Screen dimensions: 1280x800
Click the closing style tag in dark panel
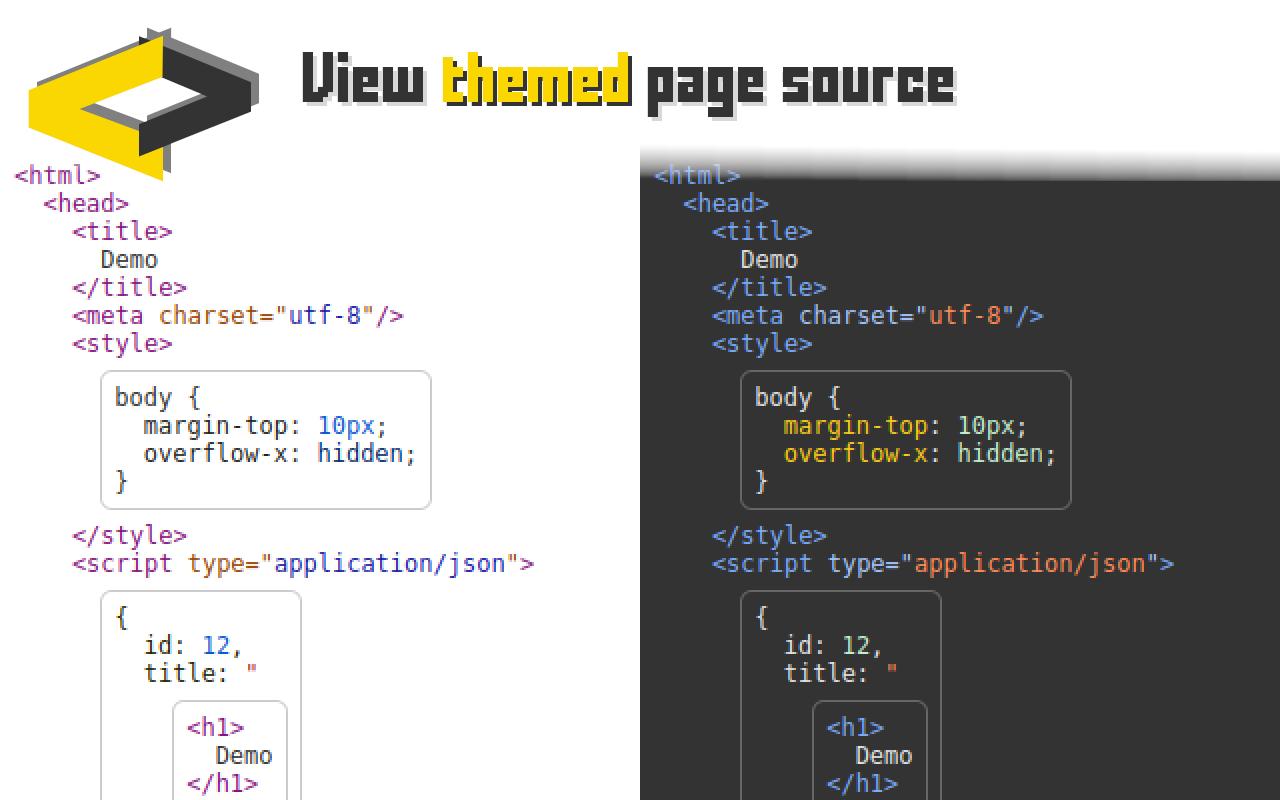click(x=769, y=536)
